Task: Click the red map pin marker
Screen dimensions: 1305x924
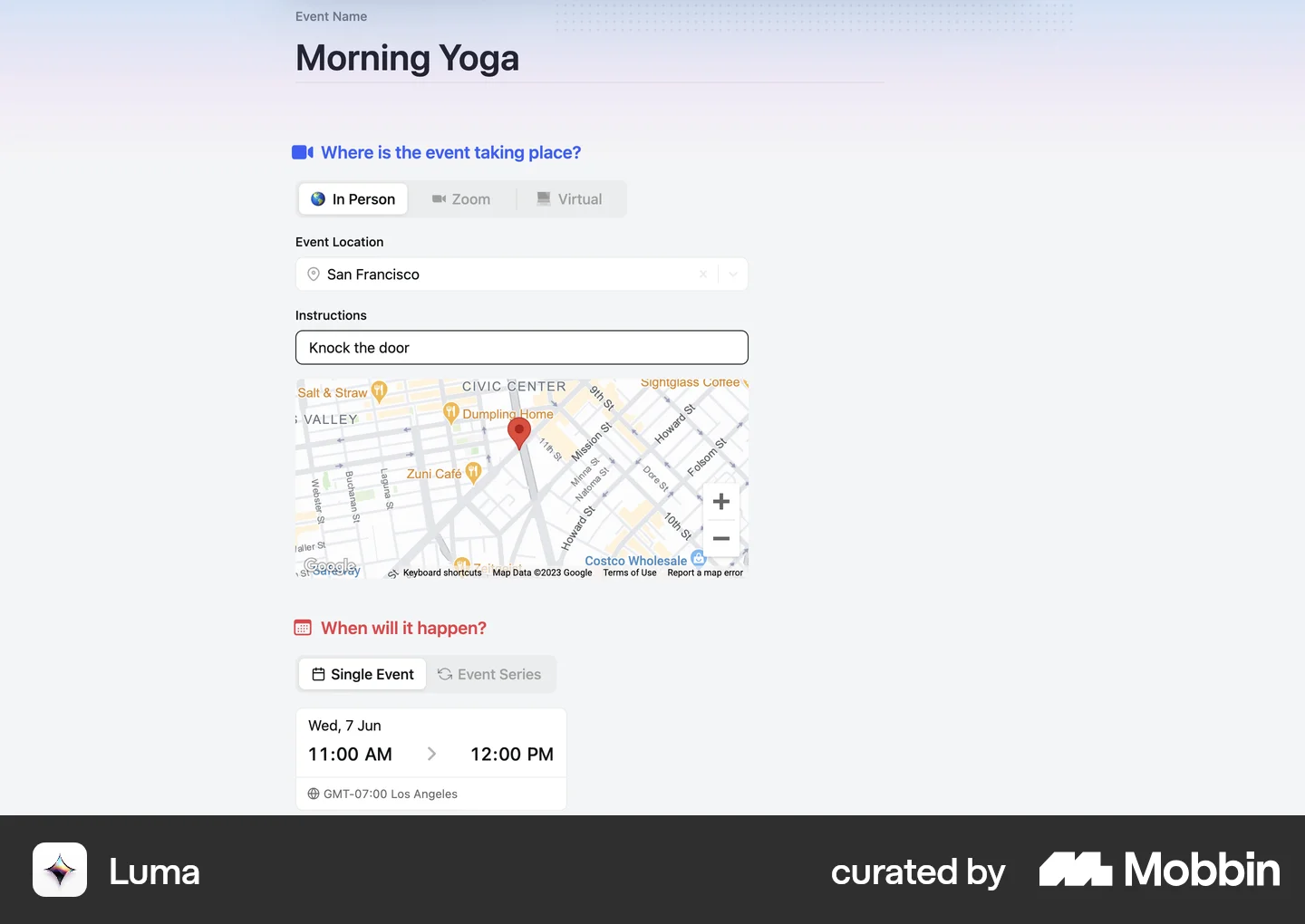Action: click(518, 432)
